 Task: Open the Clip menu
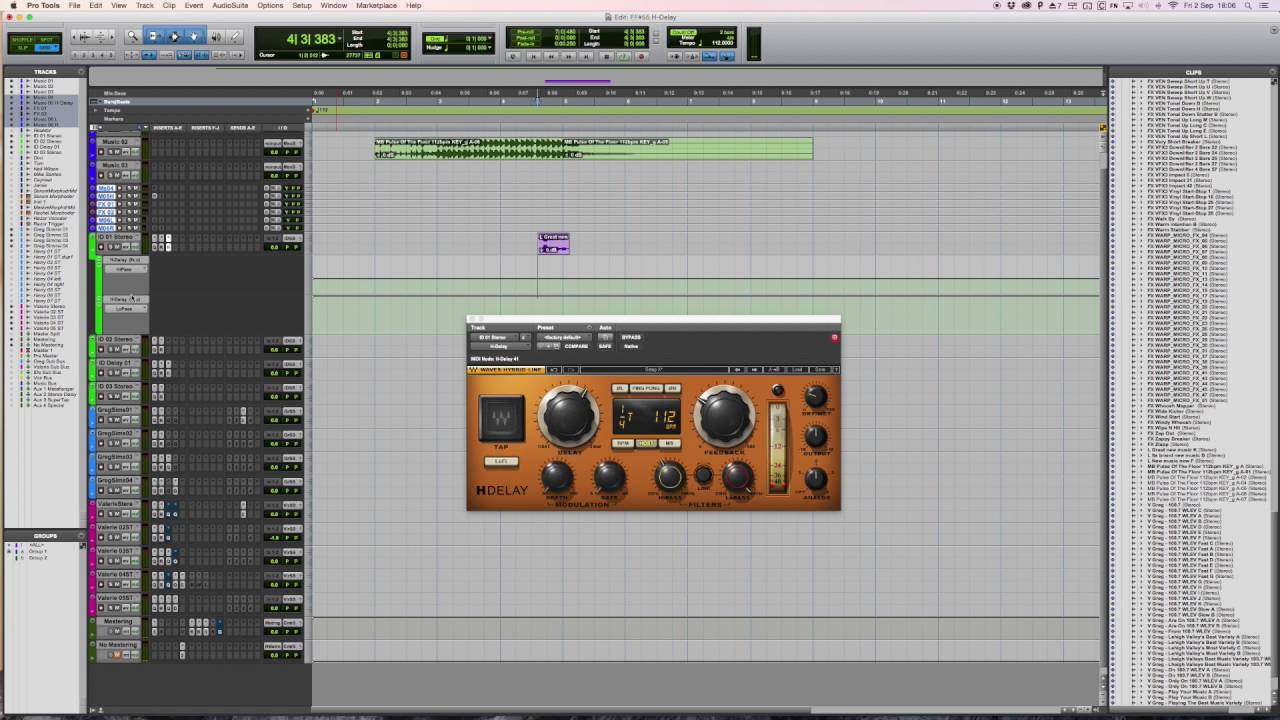[x=169, y=6]
